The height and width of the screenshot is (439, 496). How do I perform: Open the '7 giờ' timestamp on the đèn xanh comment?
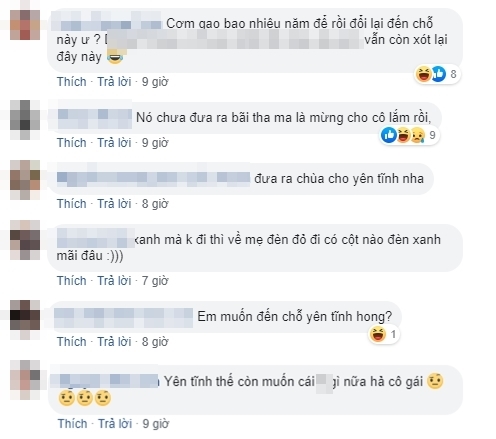[x=155, y=281]
